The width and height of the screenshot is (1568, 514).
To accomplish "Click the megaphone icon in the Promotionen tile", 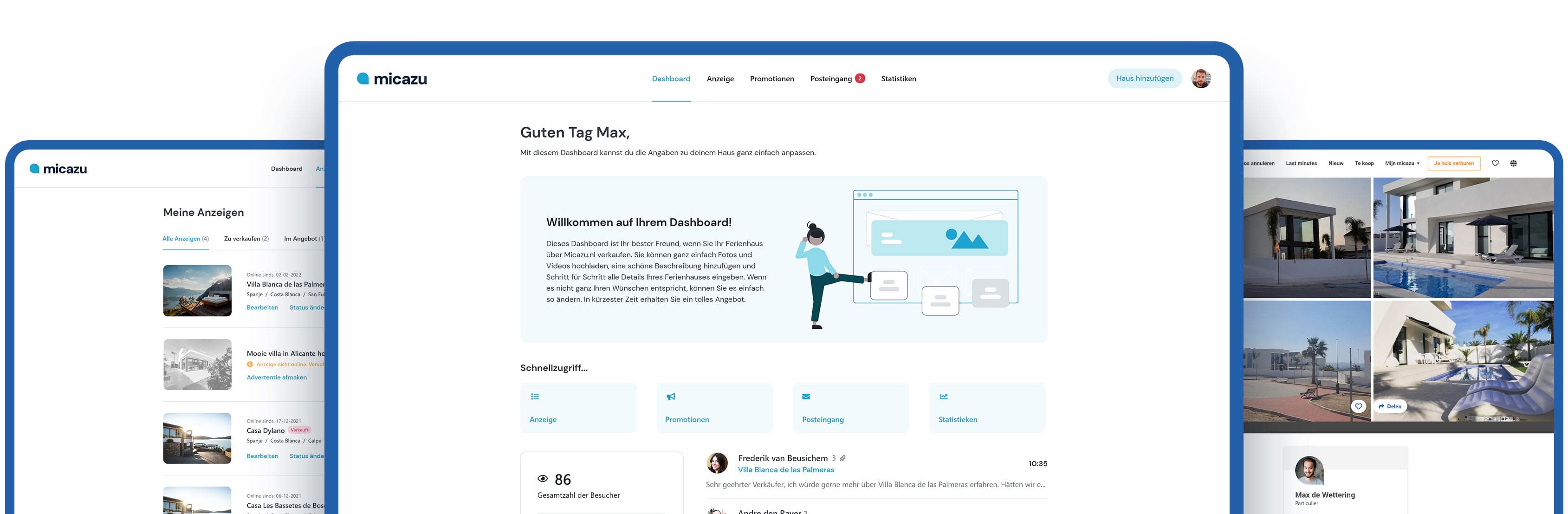I will (671, 397).
